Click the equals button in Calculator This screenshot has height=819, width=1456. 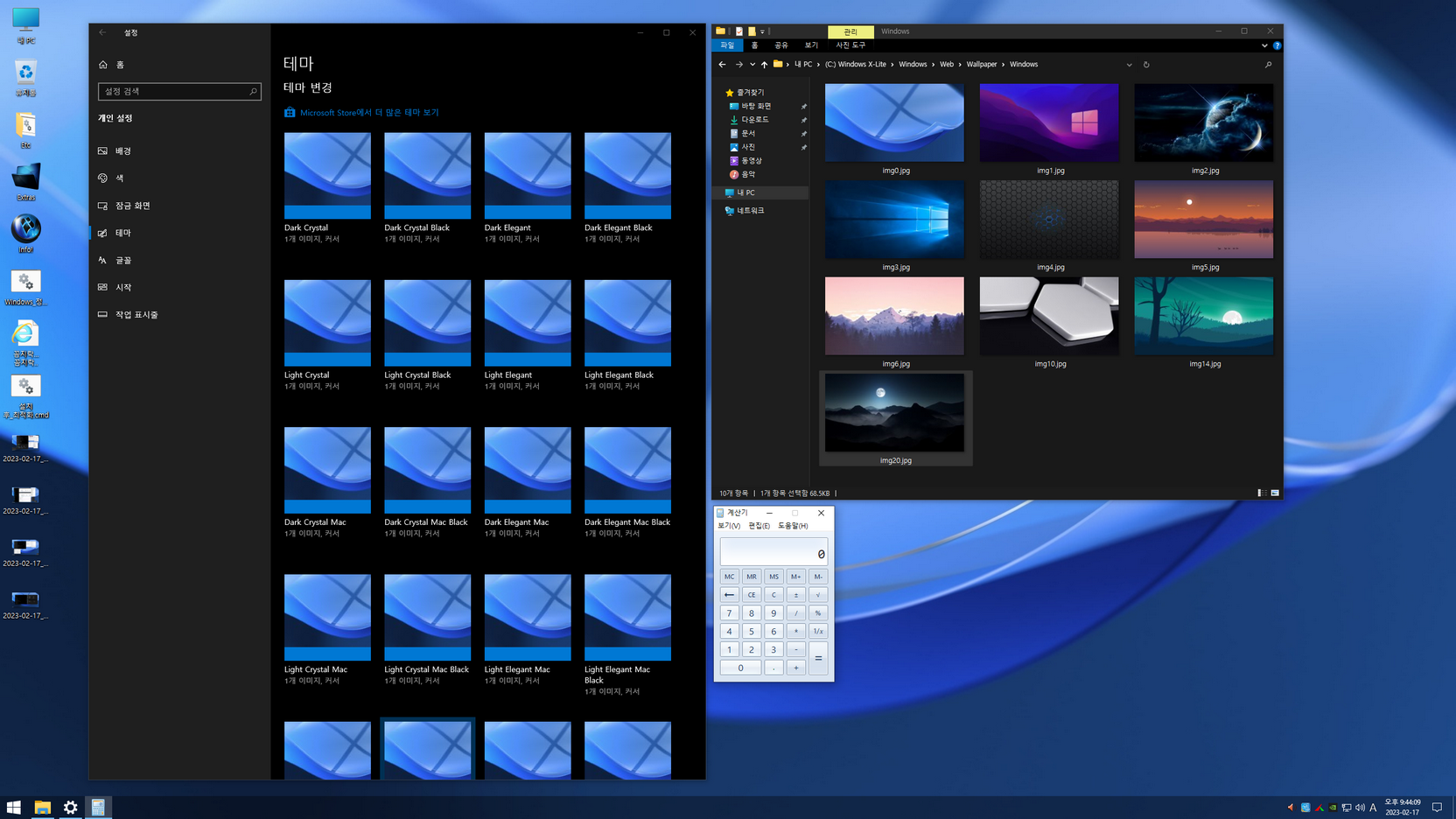818,658
